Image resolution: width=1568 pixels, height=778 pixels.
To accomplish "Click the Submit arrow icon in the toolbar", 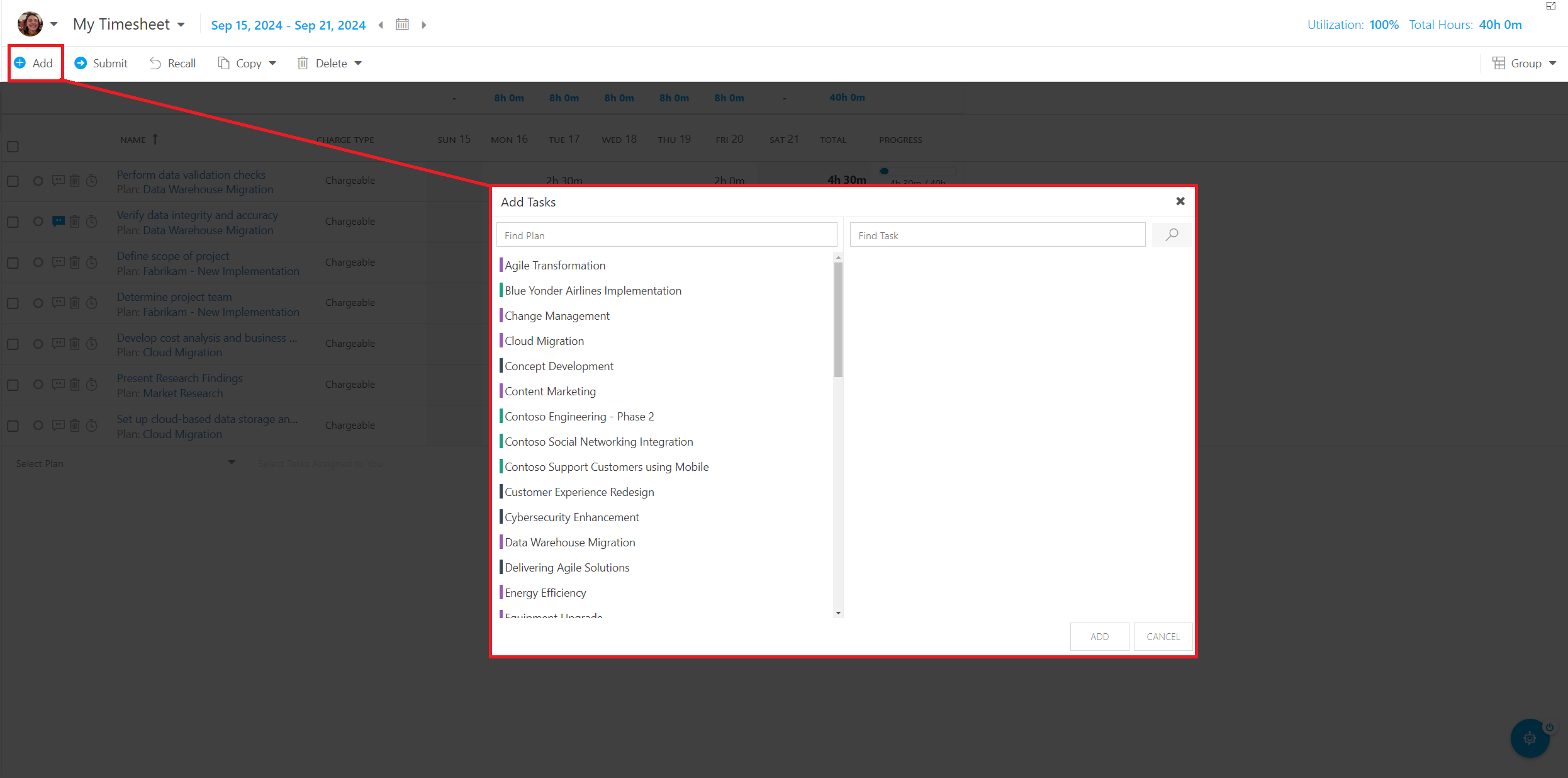I will [x=81, y=63].
